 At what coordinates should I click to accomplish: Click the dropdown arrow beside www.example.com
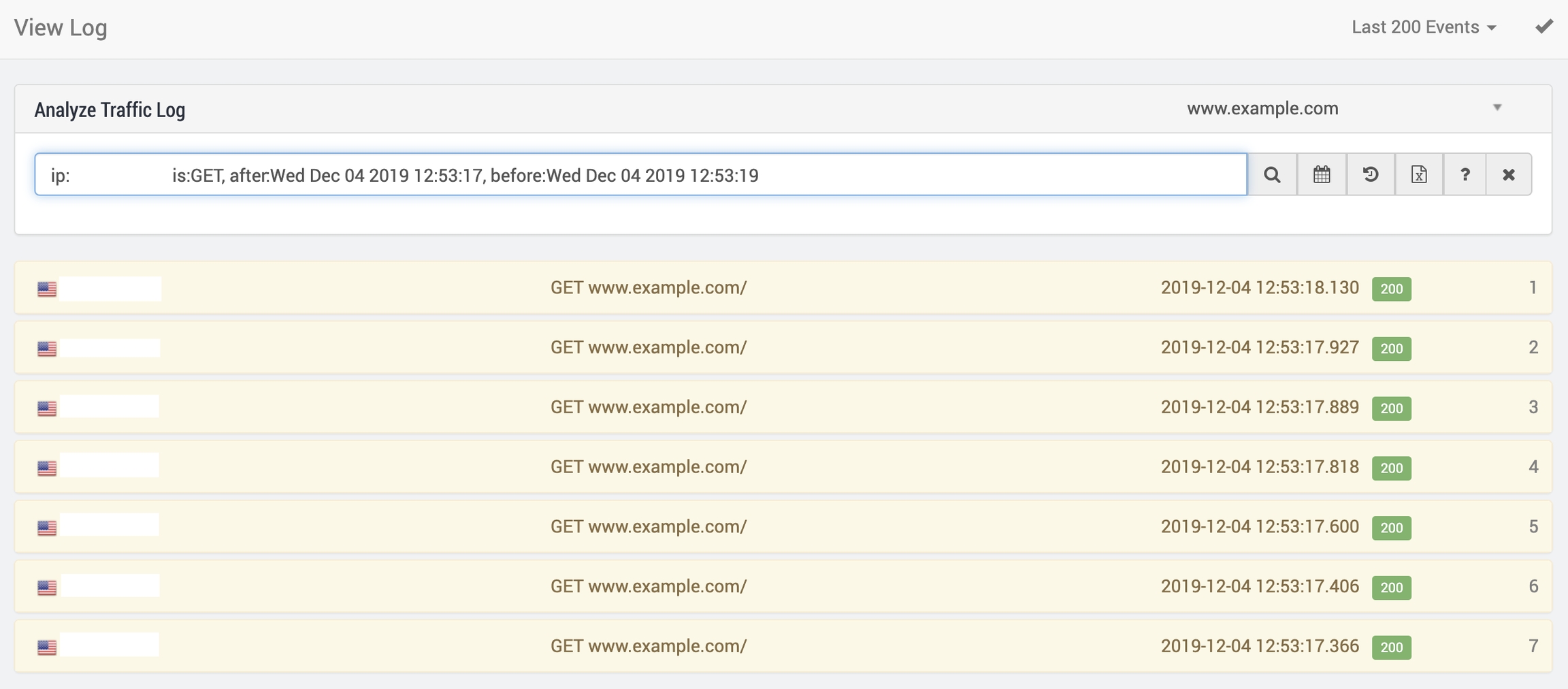coord(1497,108)
